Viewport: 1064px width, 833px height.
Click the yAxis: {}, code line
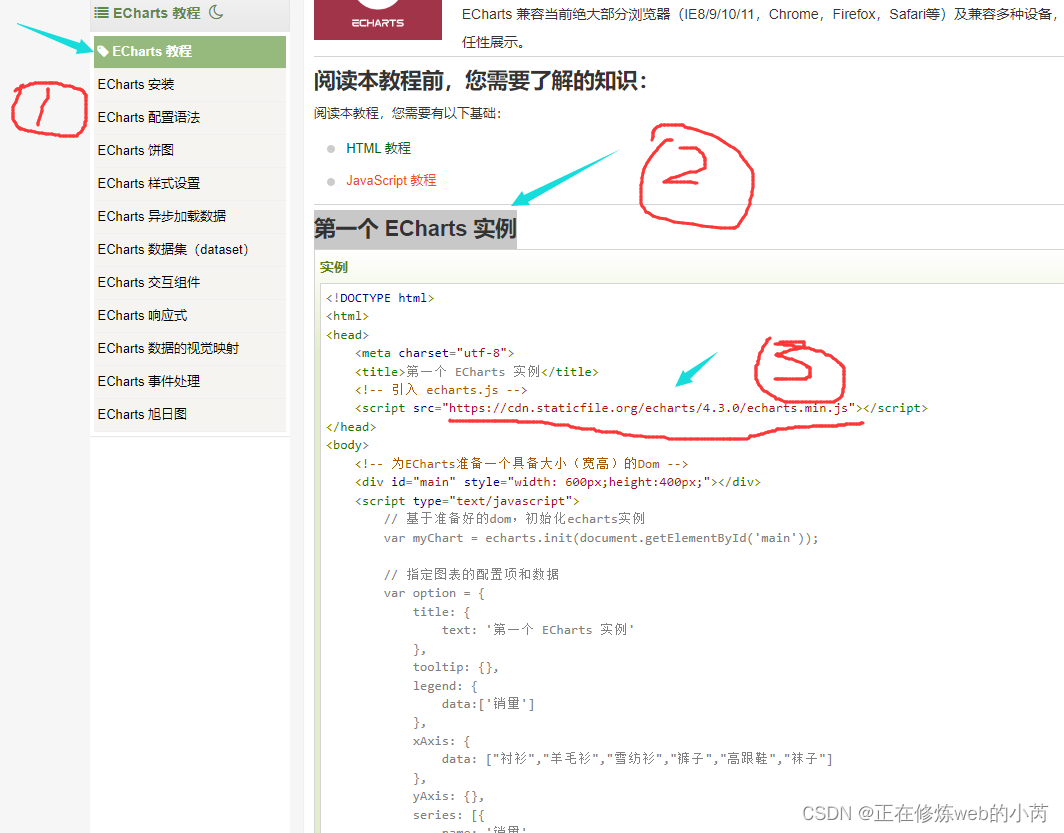(449, 796)
